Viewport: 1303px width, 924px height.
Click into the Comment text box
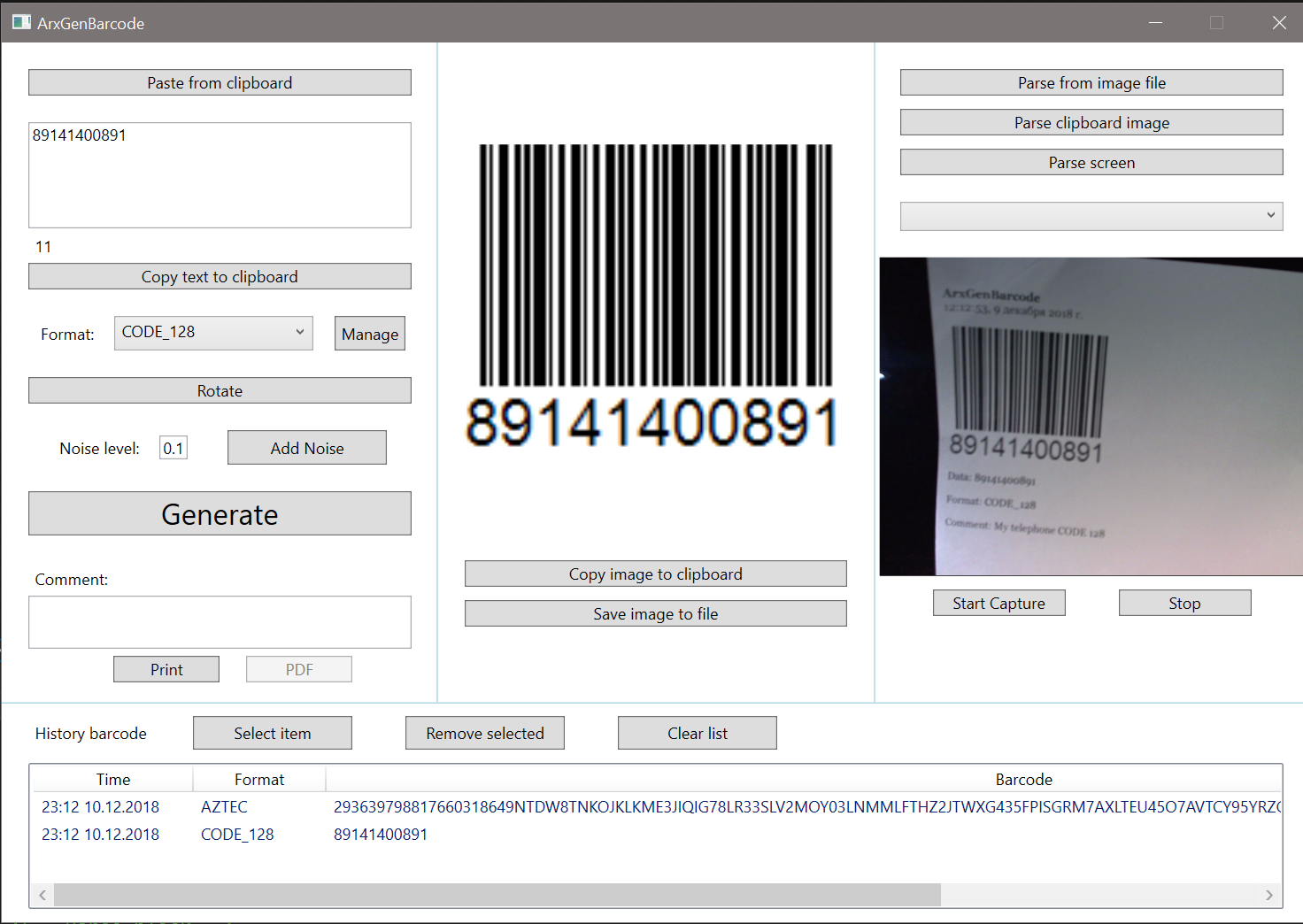point(220,621)
